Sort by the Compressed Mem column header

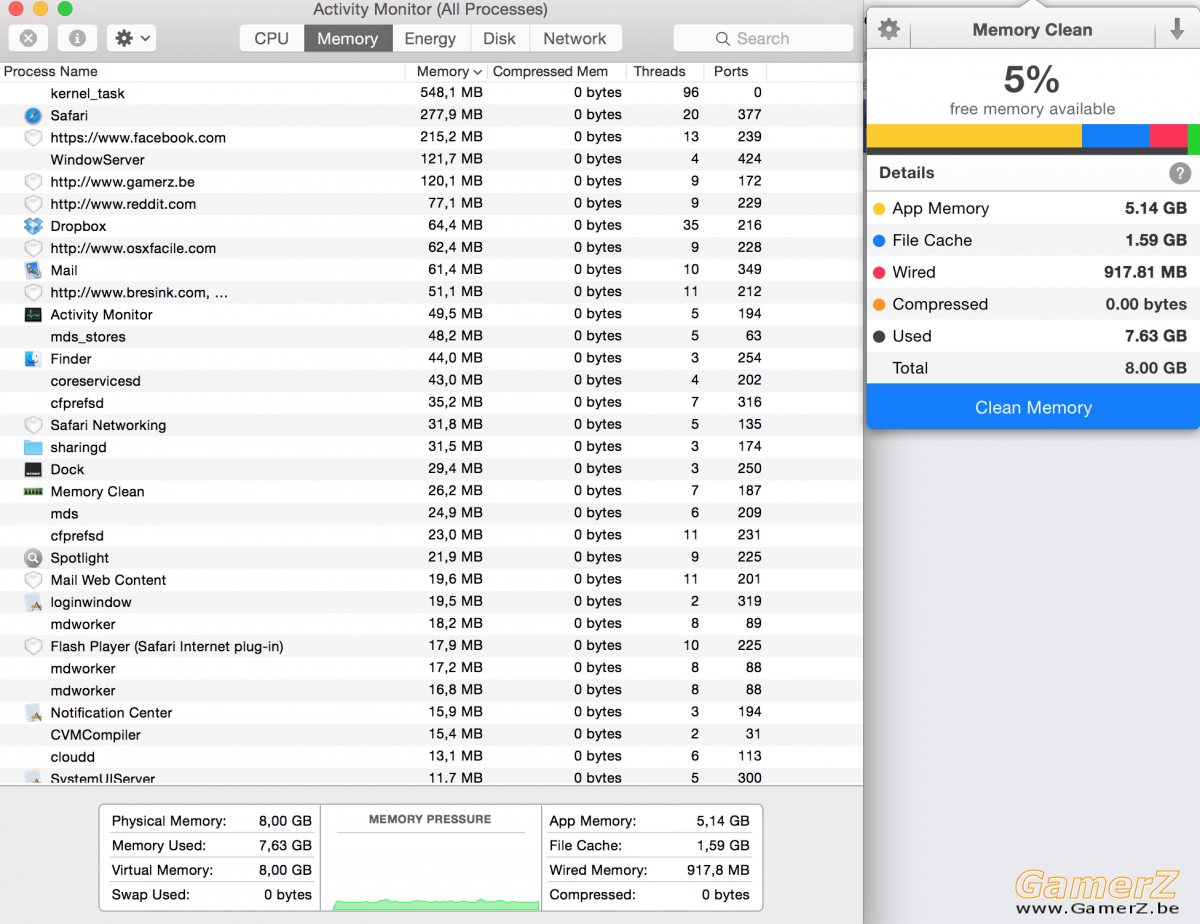click(x=555, y=72)
